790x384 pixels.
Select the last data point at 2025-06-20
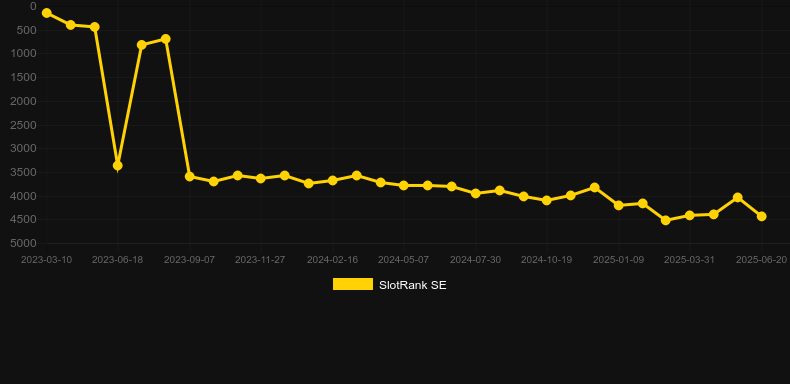point(761,216)
